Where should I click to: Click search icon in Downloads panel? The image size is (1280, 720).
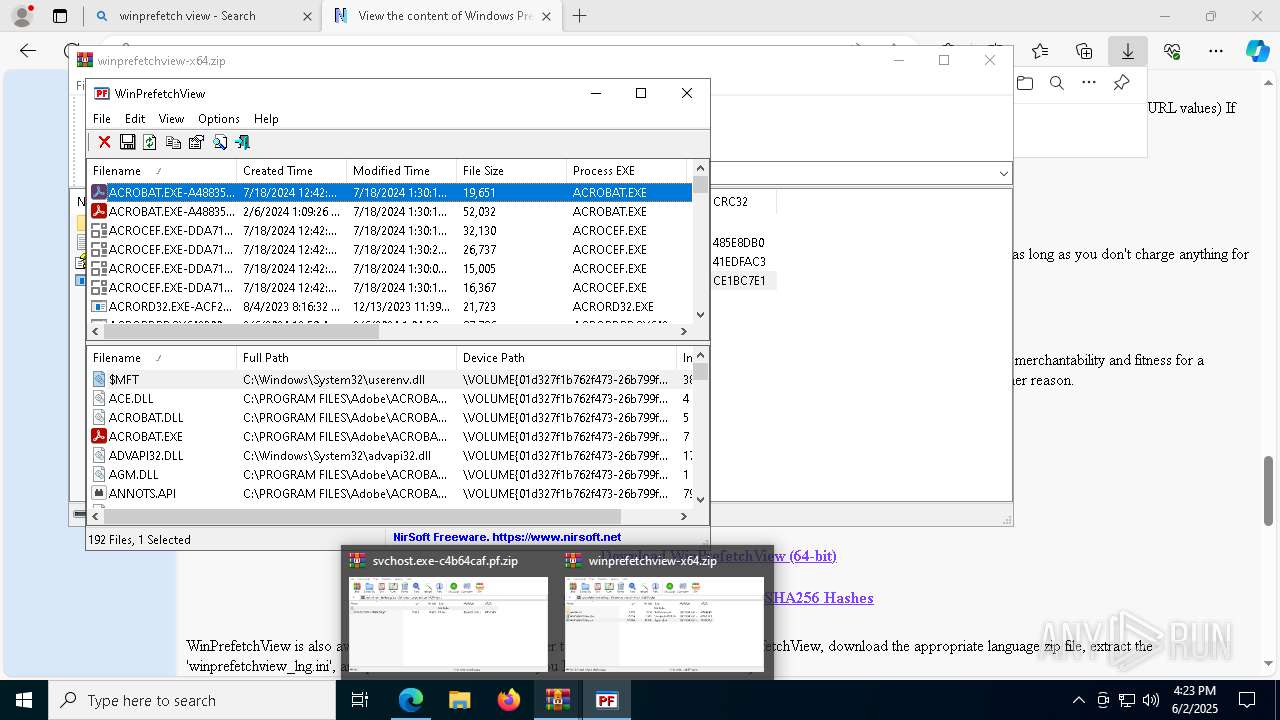pos(1057,83)
